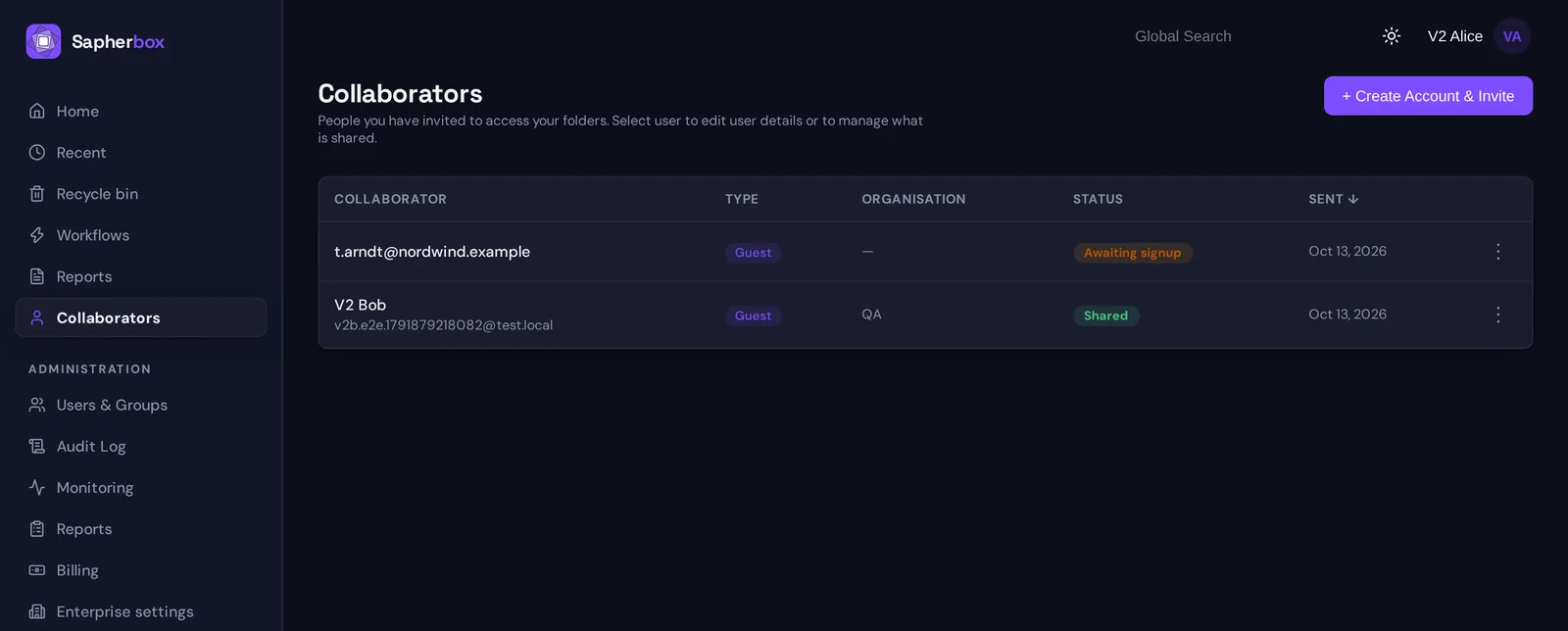
Task: Click sent date for t.arndt row
Action: pos(1347,252)
